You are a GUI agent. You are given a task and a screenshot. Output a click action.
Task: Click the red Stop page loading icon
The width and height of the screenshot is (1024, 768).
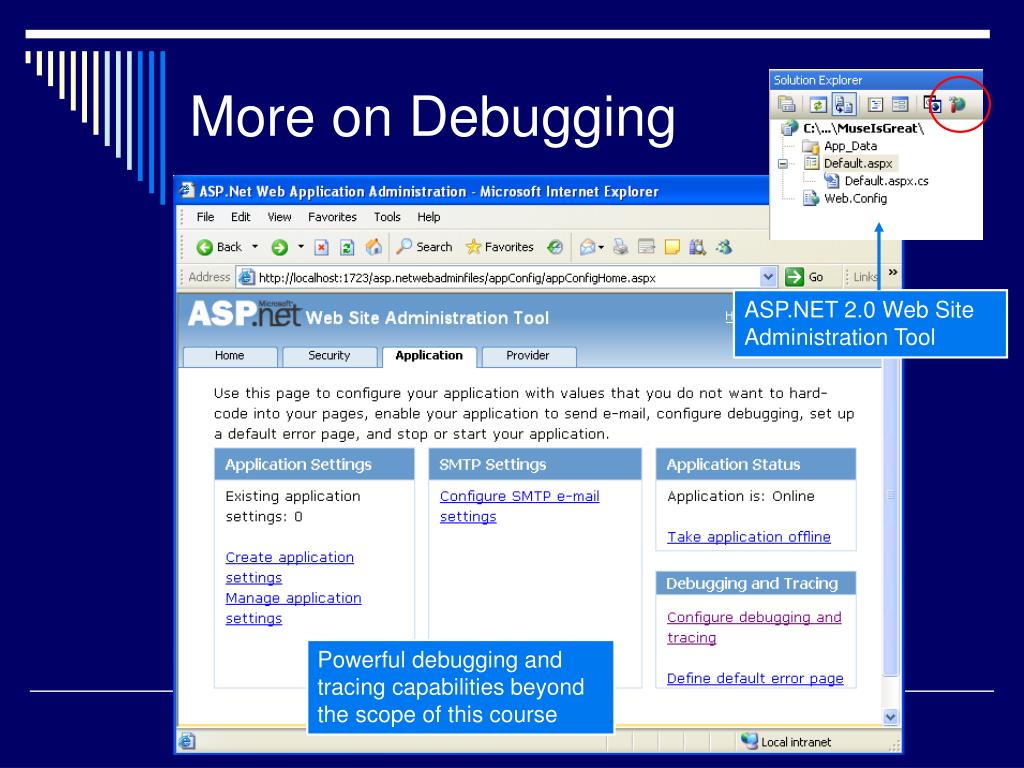(x=321, y=247)
